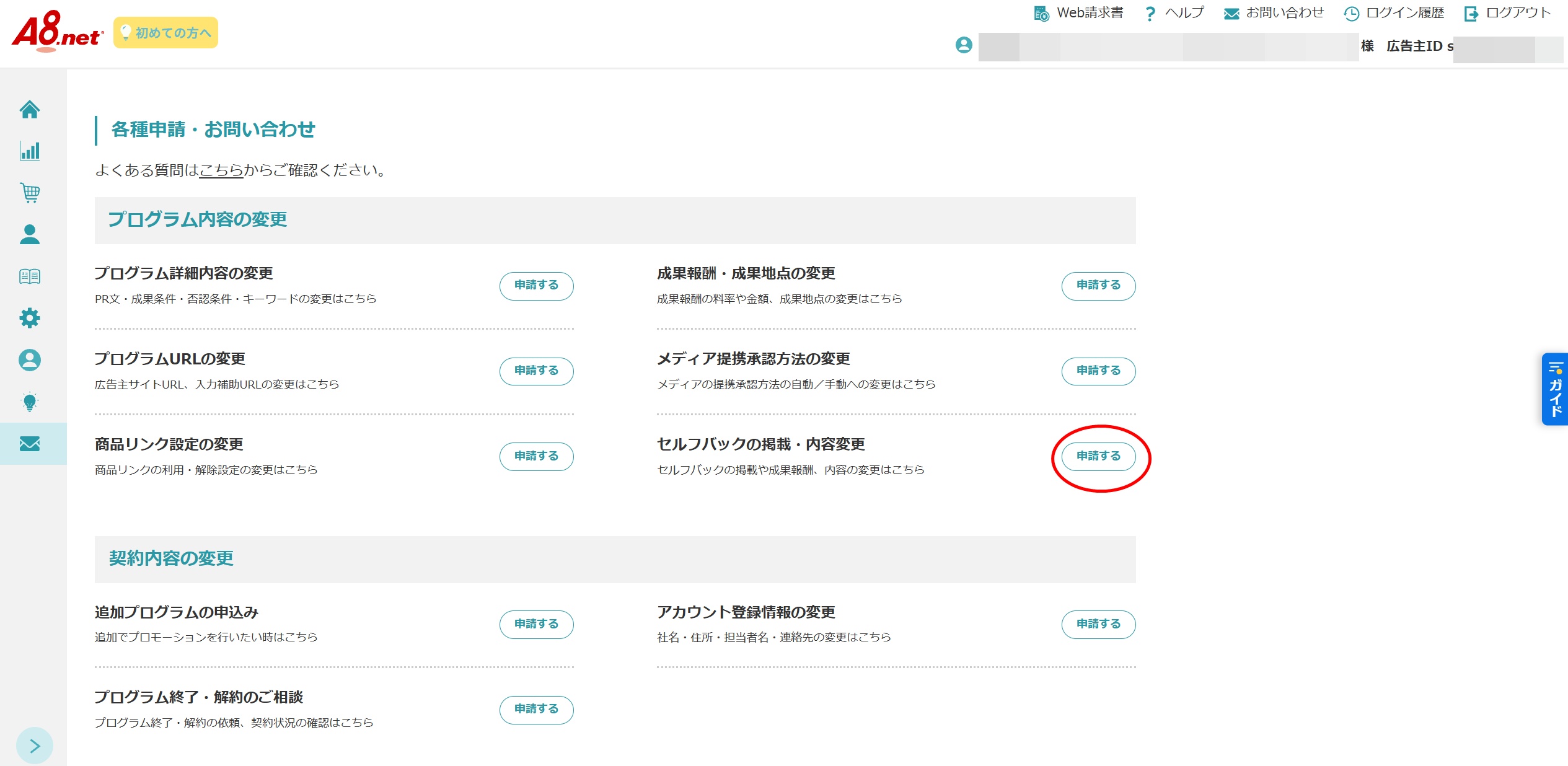The width and height of the screenshot is (1568, 766).
Task: Click the 契約内容の変更 section header
Action: pos(171,558)
